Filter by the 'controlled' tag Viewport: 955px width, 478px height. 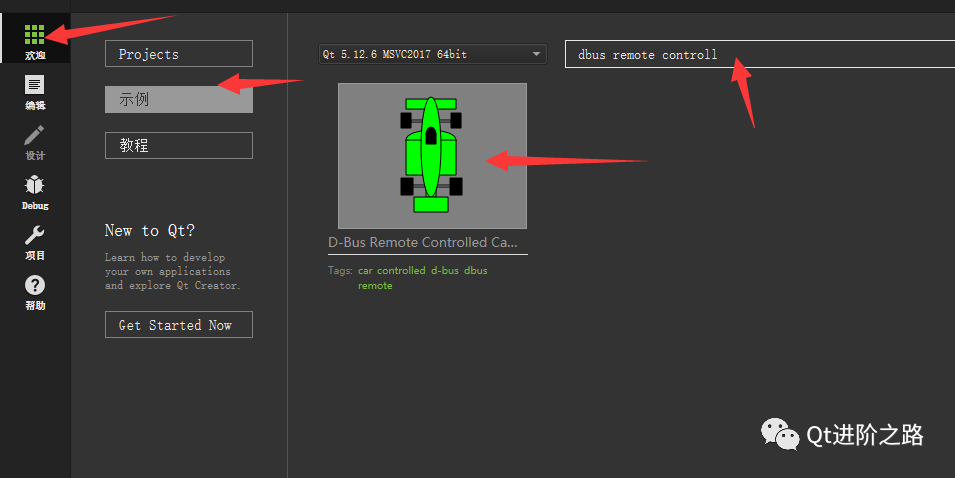click(x=401, y=270)
